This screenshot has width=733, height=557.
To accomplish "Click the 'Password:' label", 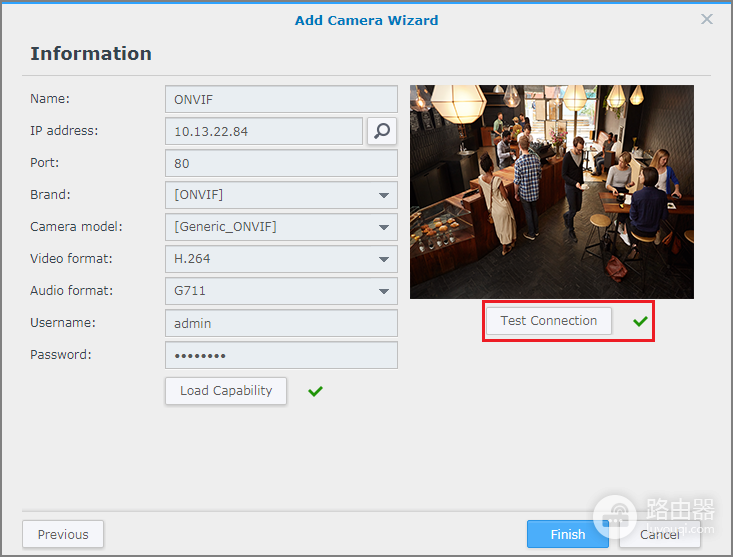I will [x=61, y=355].
